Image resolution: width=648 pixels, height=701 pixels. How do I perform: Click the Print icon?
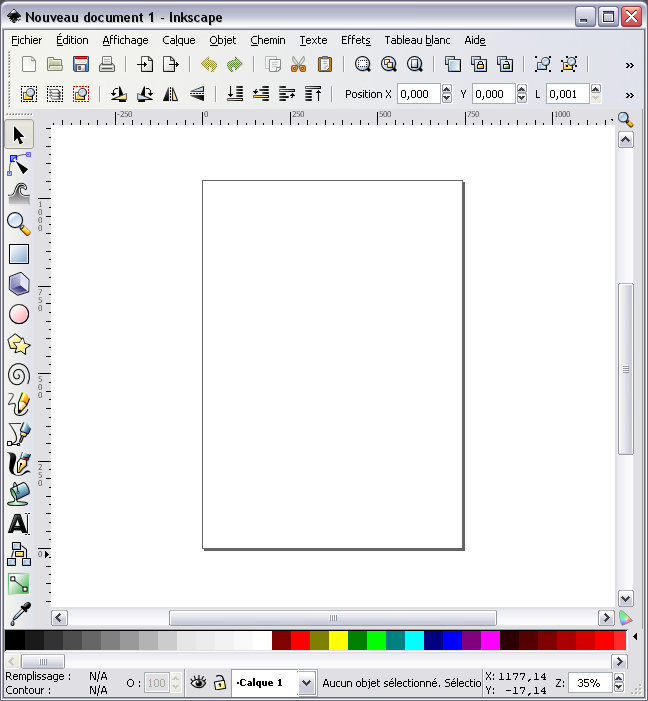pyautogui.click(x=106, y=64)
